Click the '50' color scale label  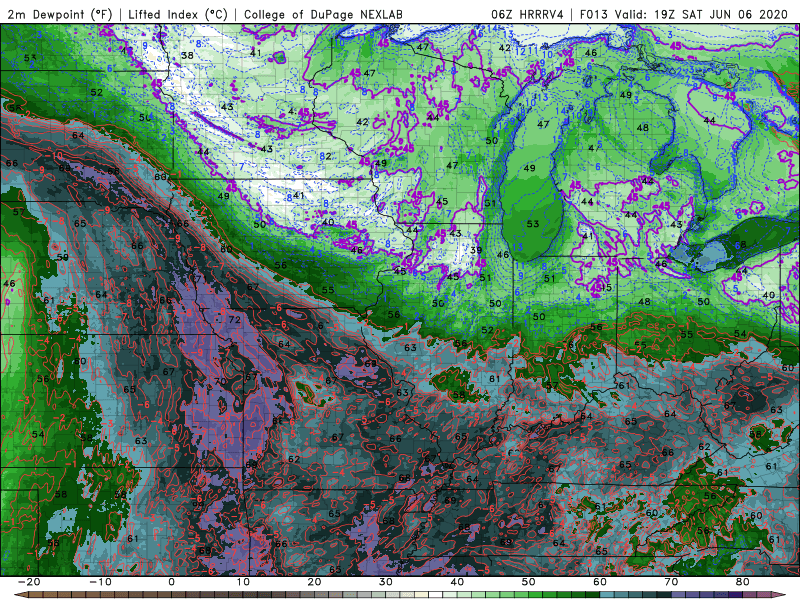529,582
